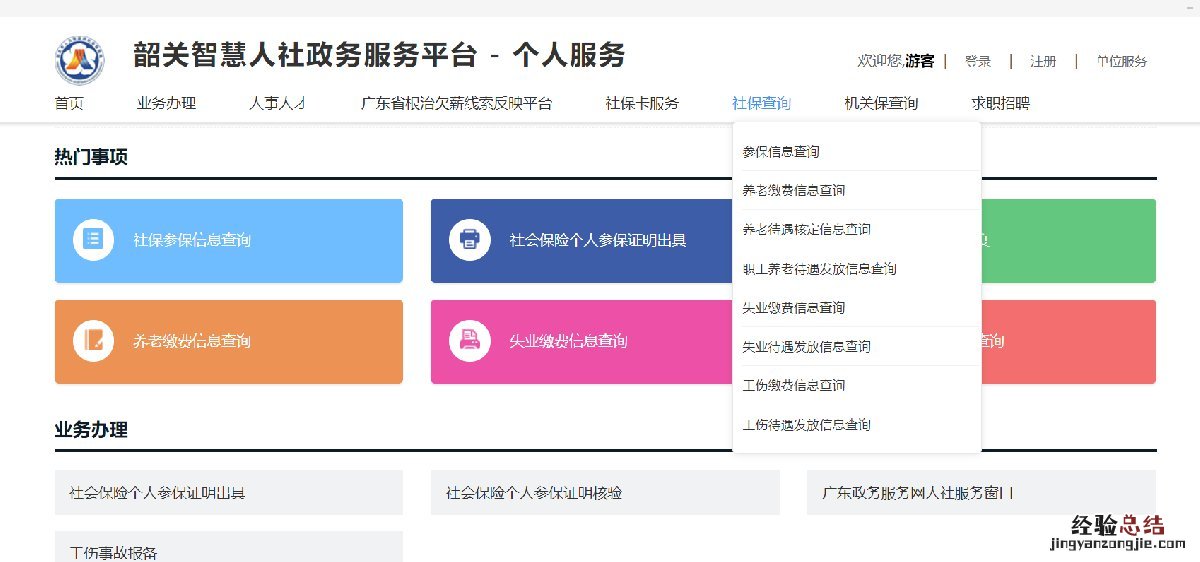Select 参保信息查询 from dropdown menu

point(781,152)
